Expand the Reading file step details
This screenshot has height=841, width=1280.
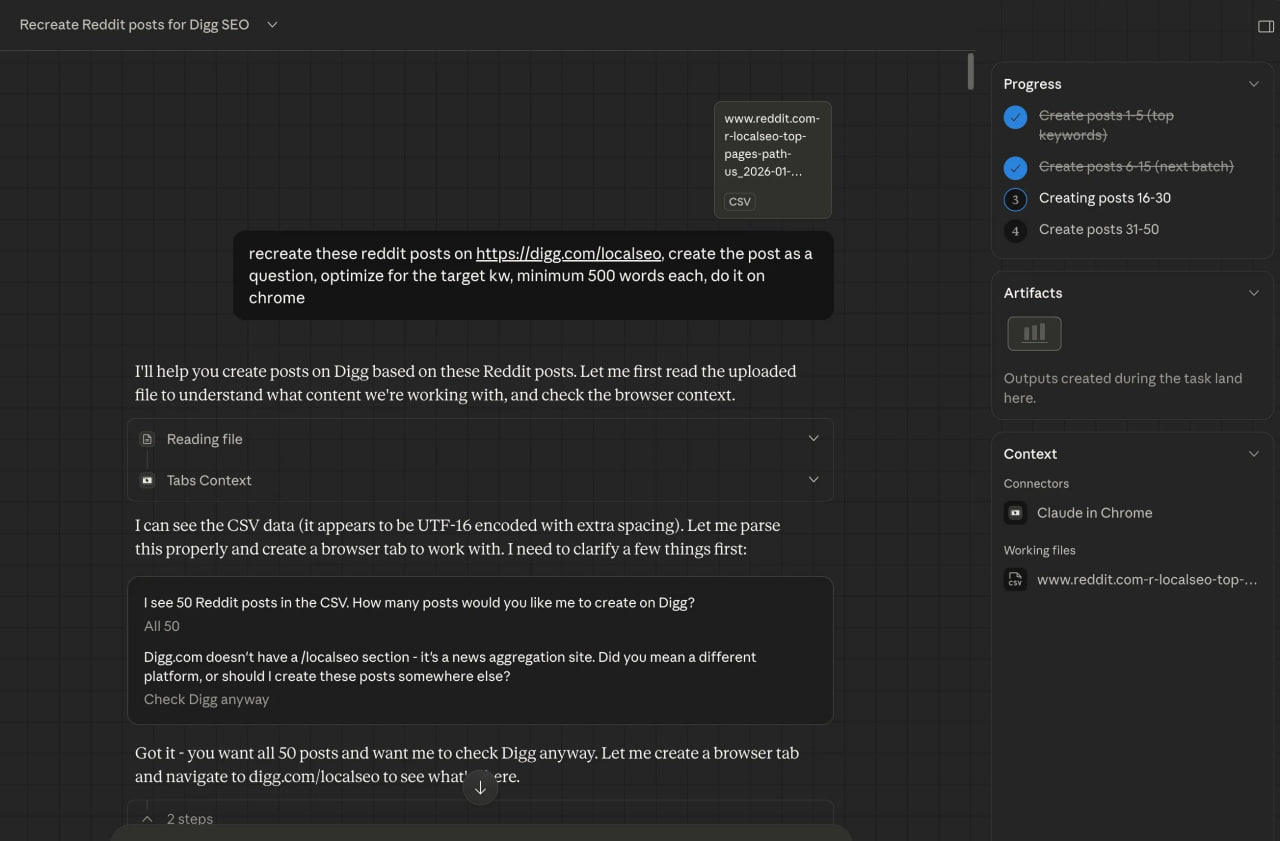click(813, 439)
